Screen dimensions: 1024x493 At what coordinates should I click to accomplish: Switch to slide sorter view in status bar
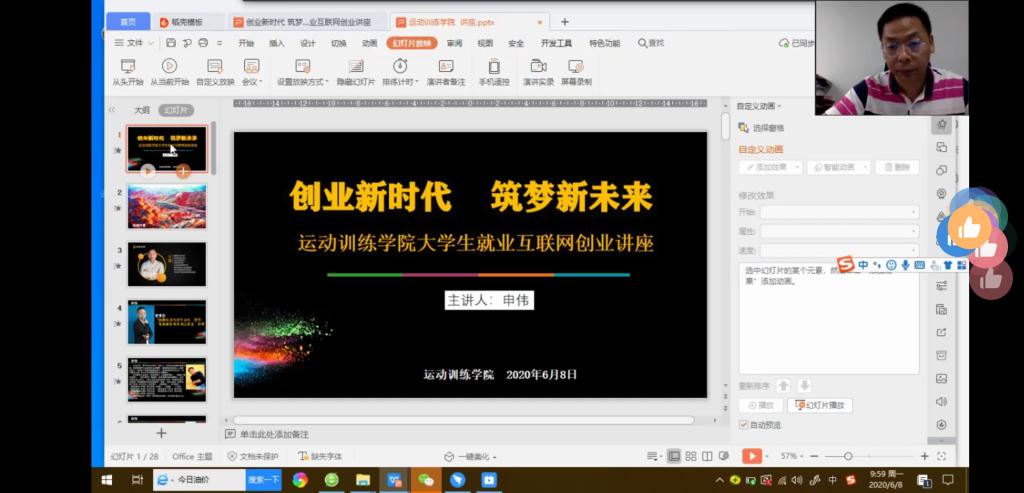point(690,456)
